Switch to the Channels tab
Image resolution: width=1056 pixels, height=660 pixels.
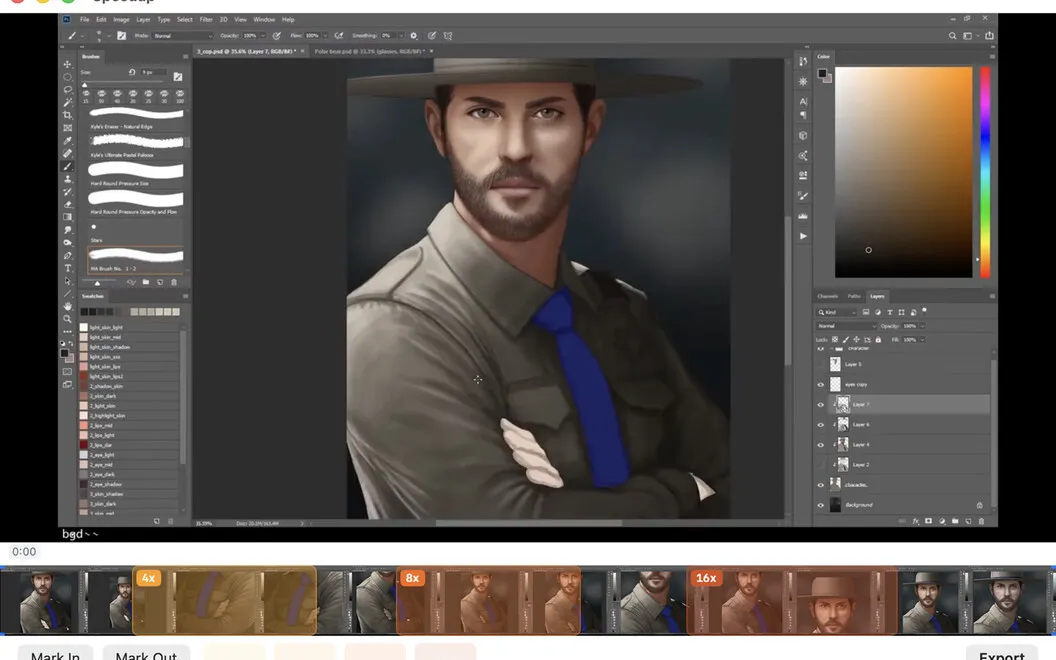coord(828,296)
